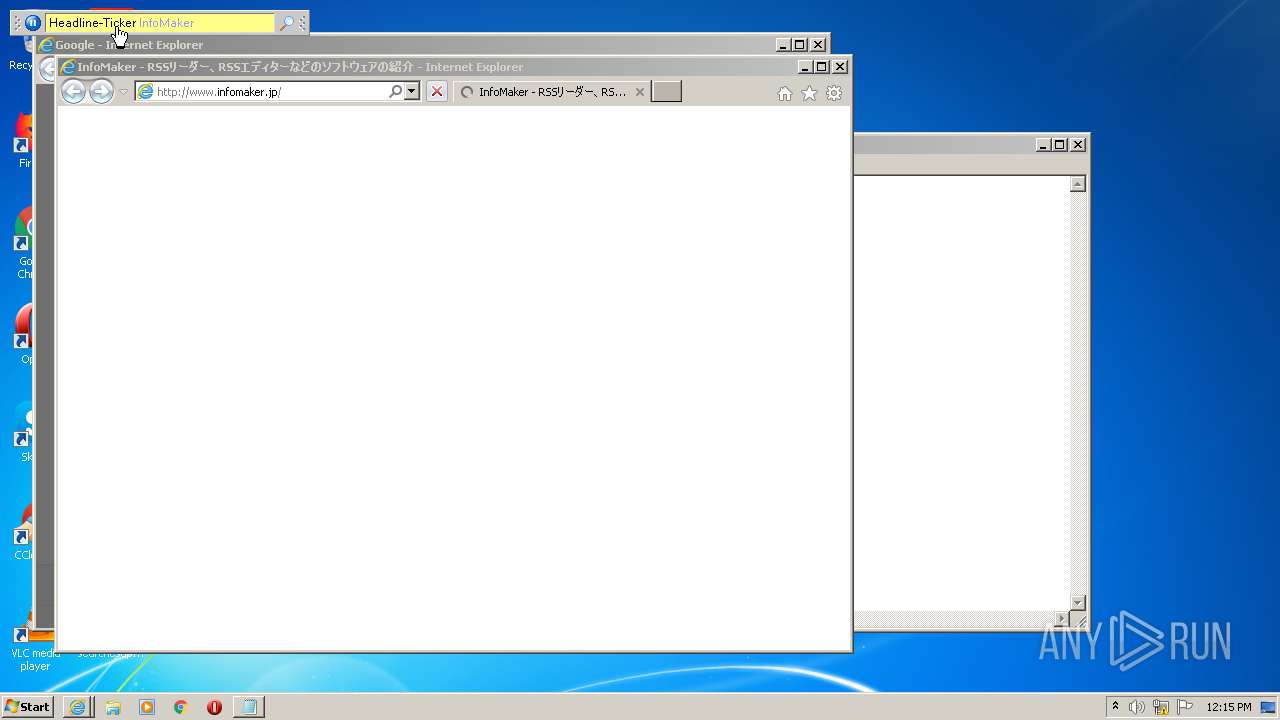Open the 12:15 PM clock
This screenshot has height=720, width=1280.
coord(1229,707)
